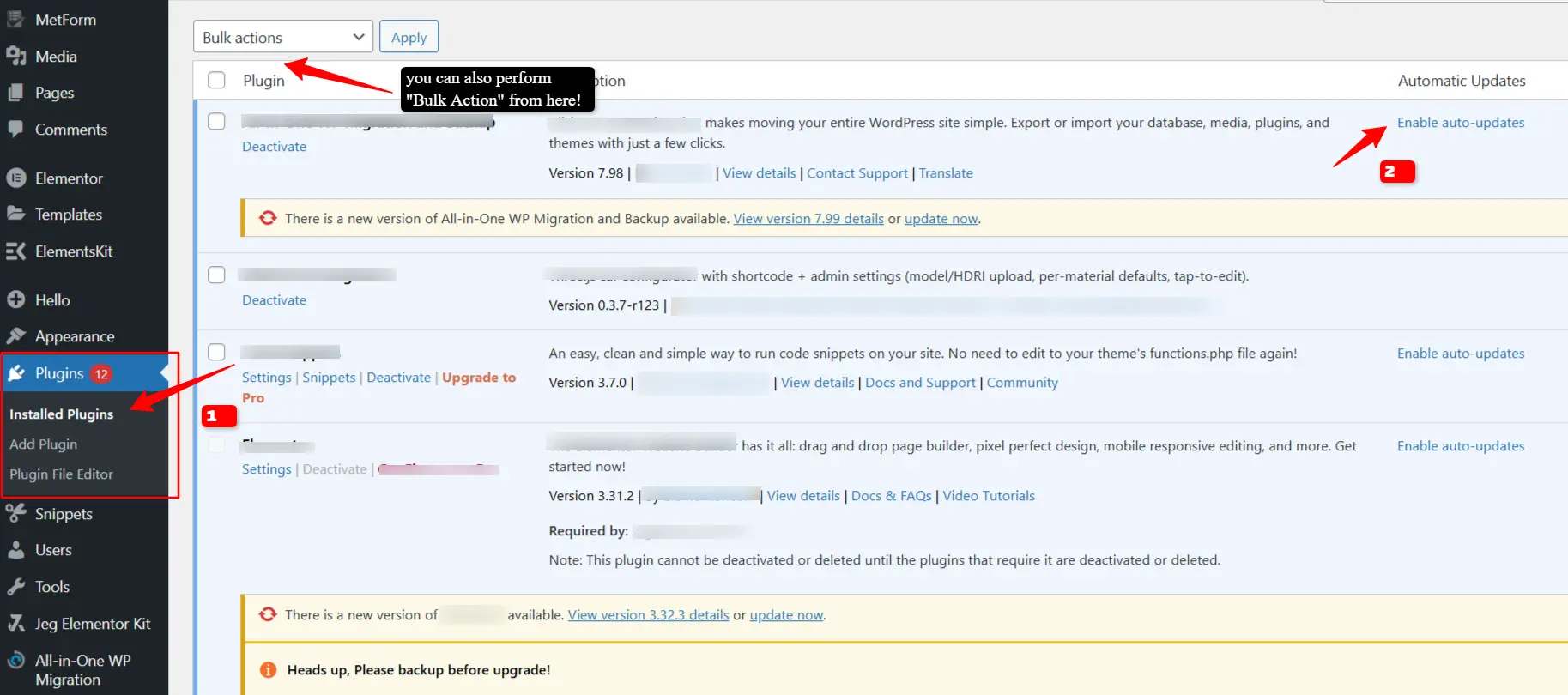This screenshot has height=695, width=1568.
Task: Open View details for version 3.7.0 plugin
Action: pyautogui.click(x=817, y=383)
